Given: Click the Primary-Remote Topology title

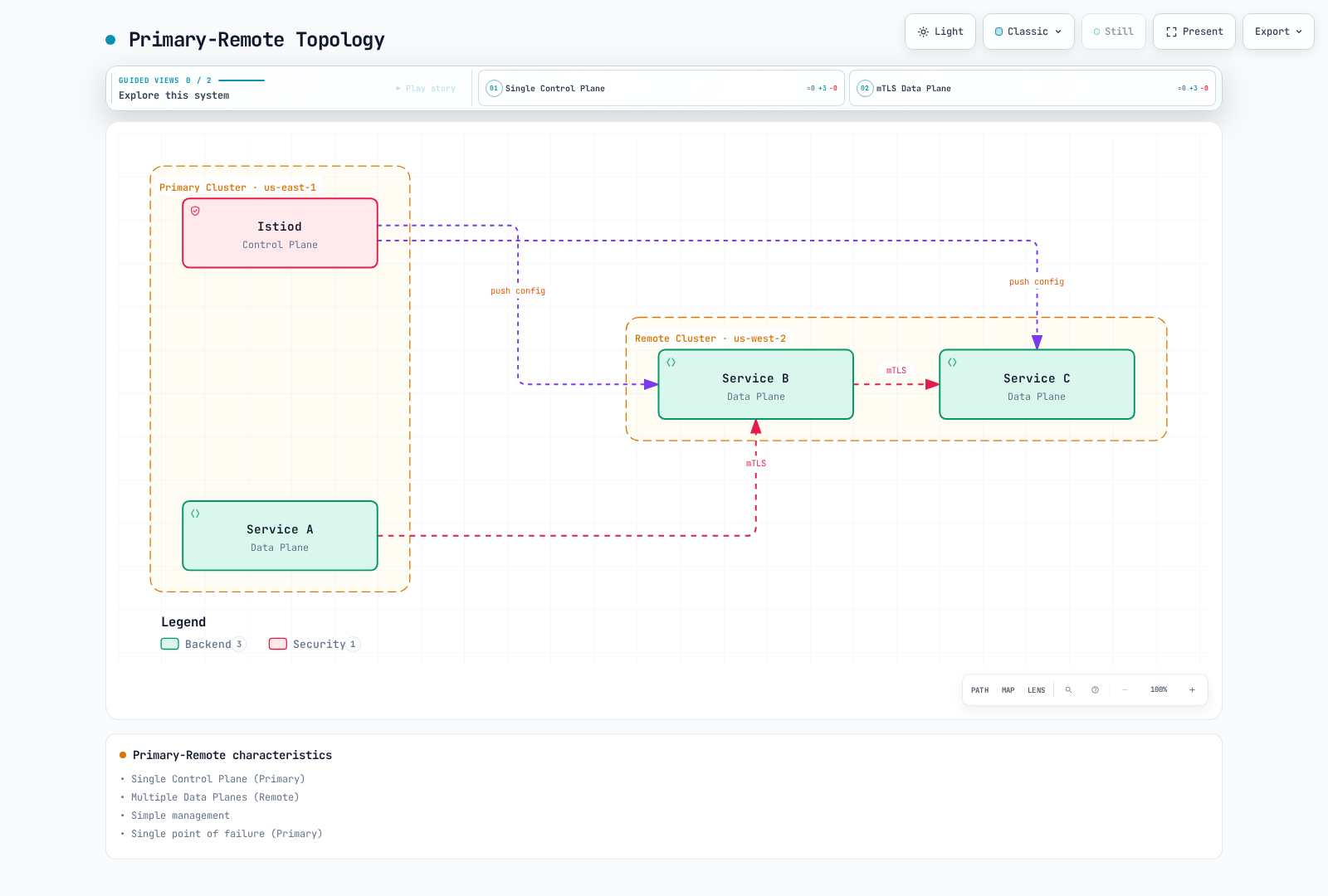Looking at the screenshot, I should coord(256,40).
